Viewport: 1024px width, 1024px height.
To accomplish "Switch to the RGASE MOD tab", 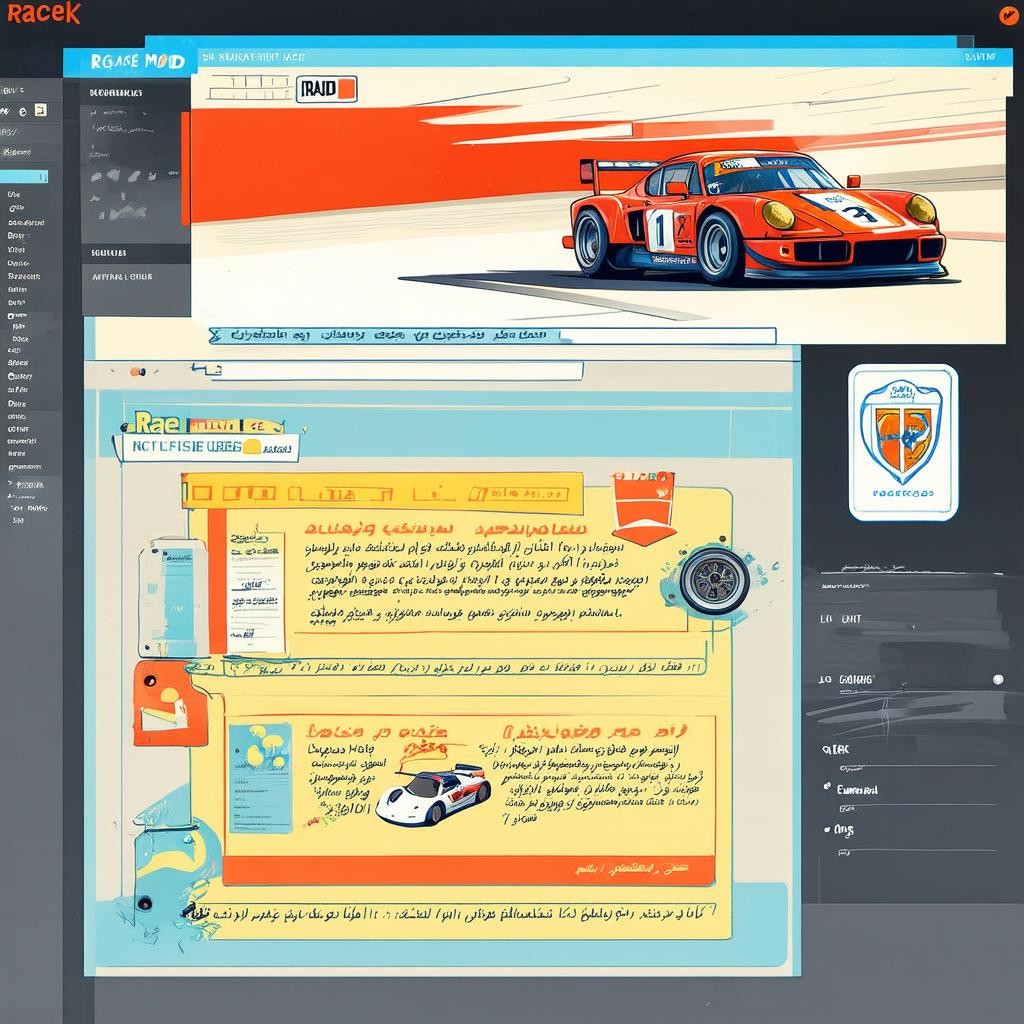I will click(x=130, y=61).
